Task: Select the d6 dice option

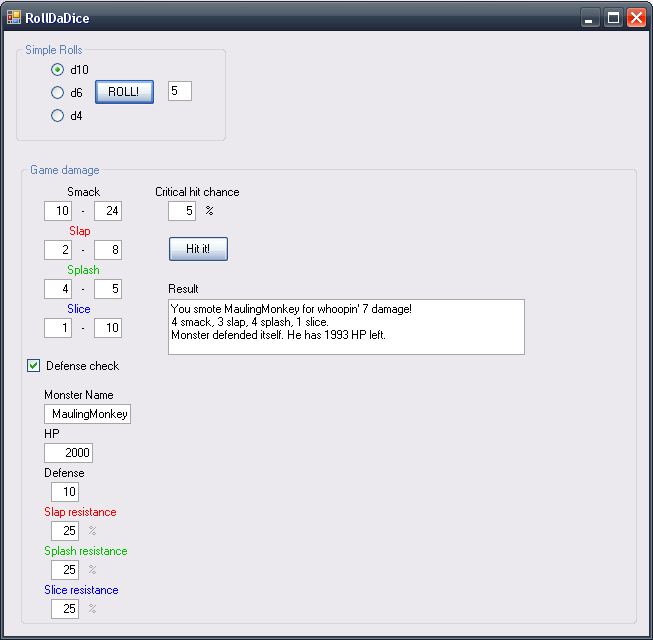Action: [x=58, y=93]
